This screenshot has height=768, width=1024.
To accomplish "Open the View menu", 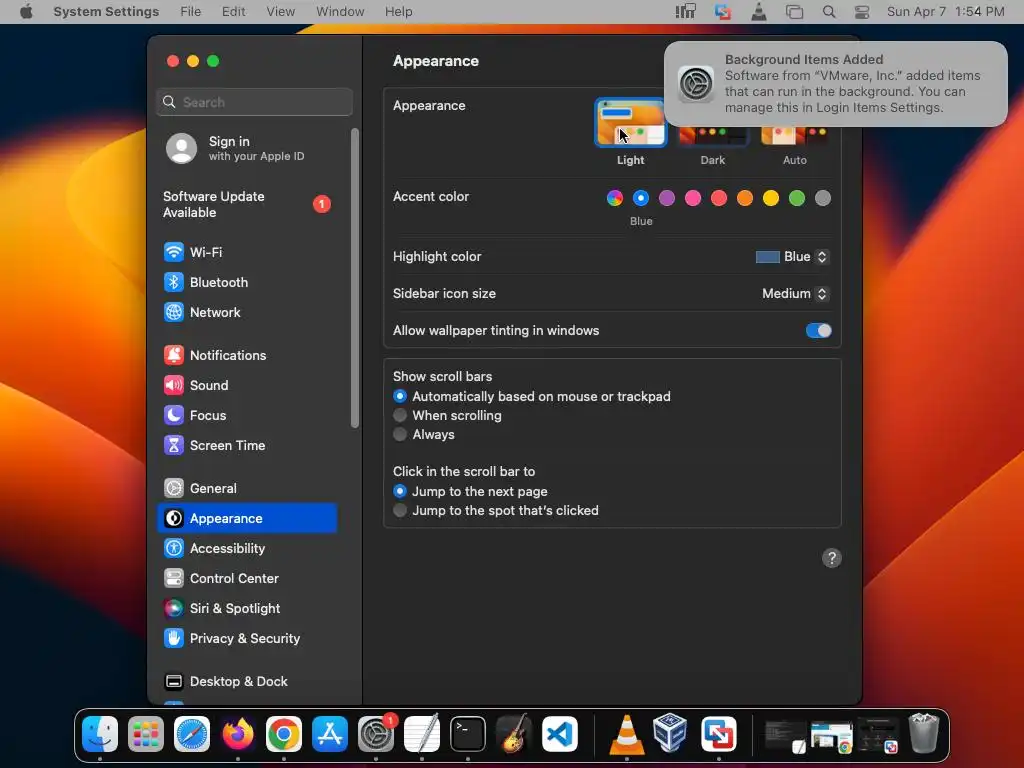I will [x=280, y=12].
